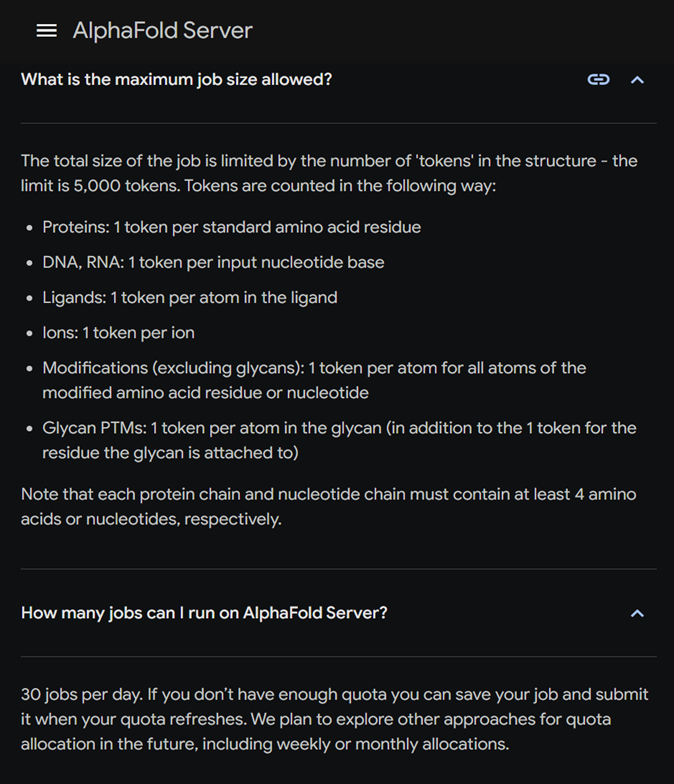This screenshot has height=784, width=674.
Task: Click the 'limit is 5,000 tokens' intro paragraph
Action: (x=328, y=173)
